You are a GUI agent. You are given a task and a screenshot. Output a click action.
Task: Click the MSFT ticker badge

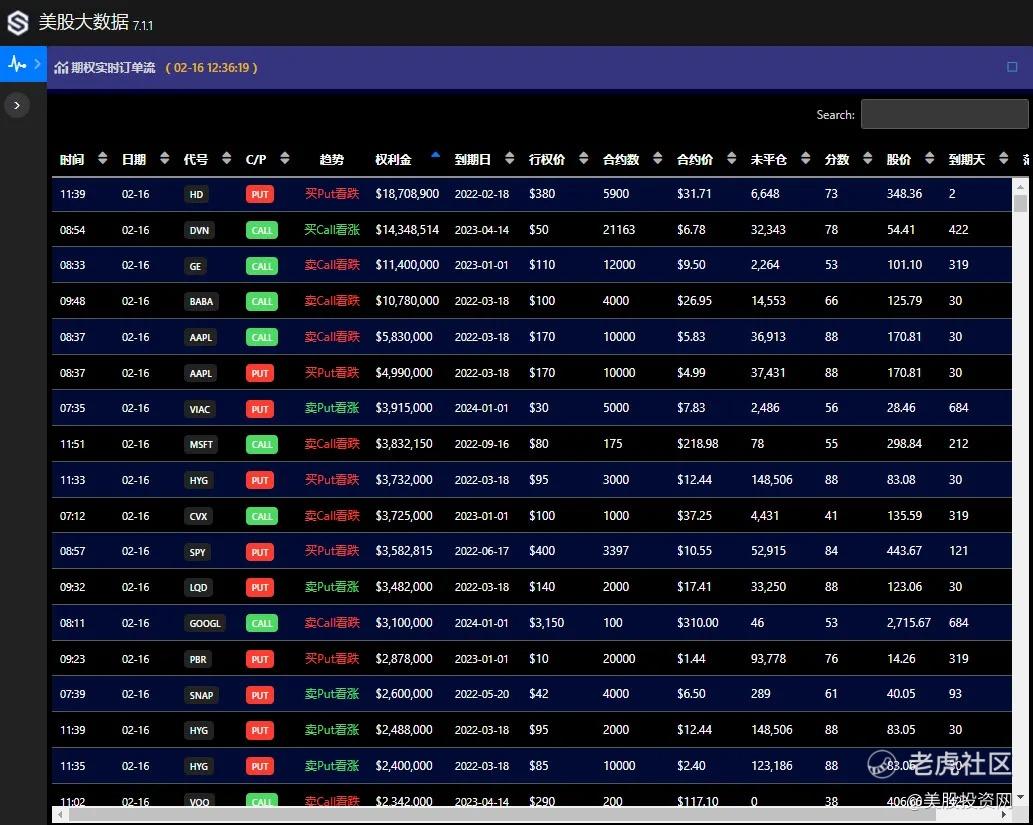201,445
